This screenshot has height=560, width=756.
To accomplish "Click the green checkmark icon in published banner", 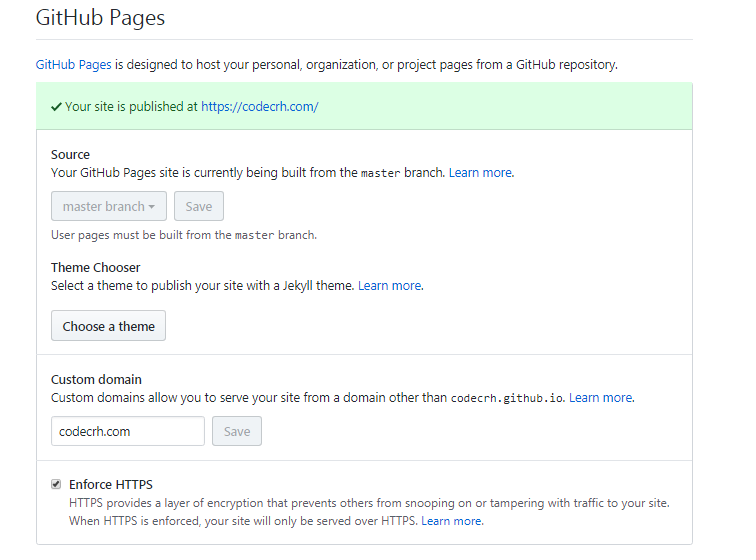I will (56, 106).
